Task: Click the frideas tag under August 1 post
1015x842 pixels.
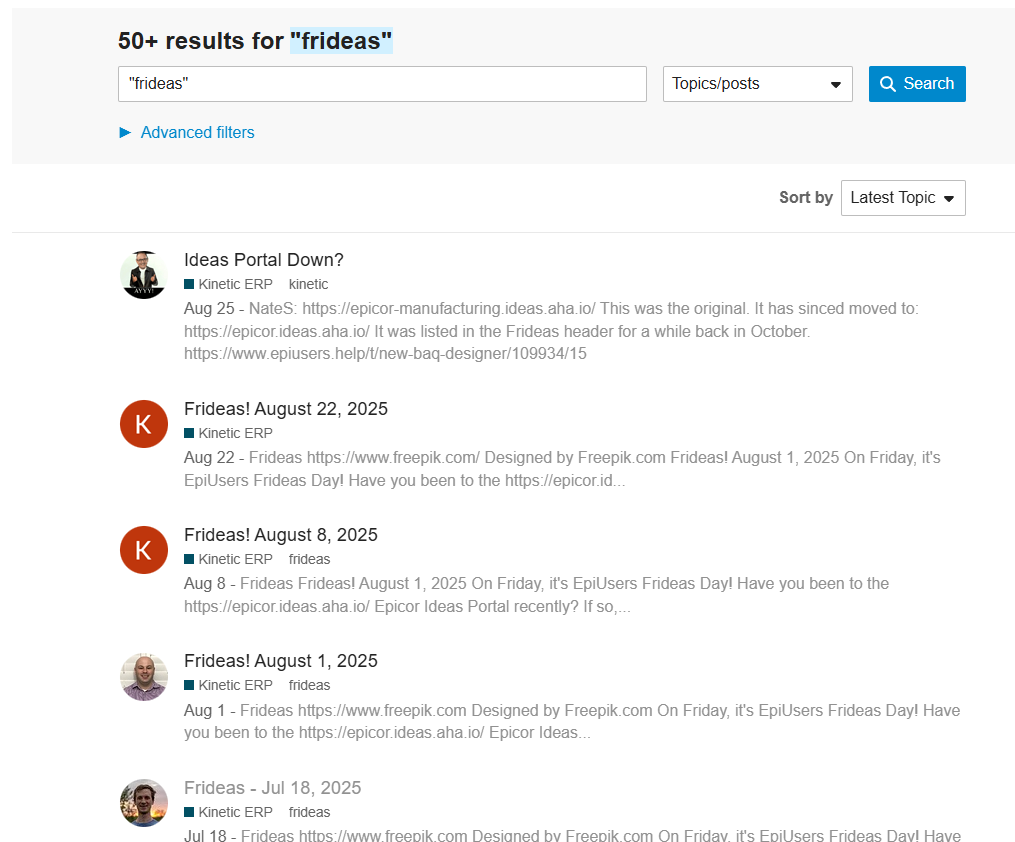Action: coord(309,685)
